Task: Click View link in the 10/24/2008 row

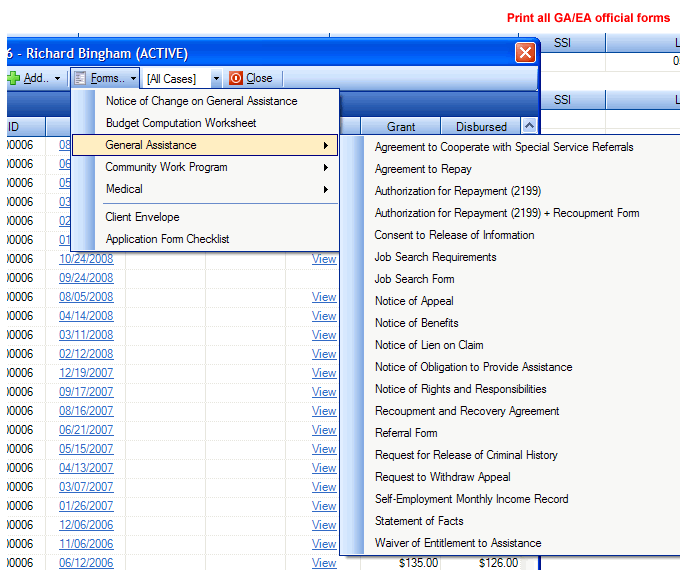Action: point(324,259)
